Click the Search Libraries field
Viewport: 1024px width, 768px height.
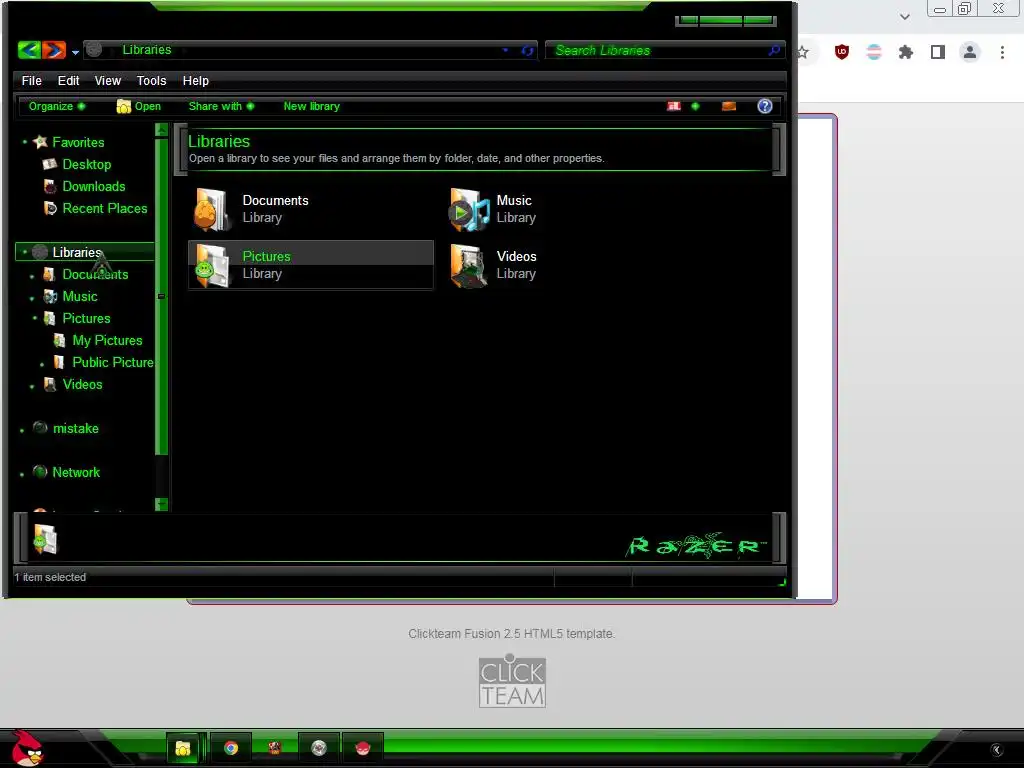(665, 50)
